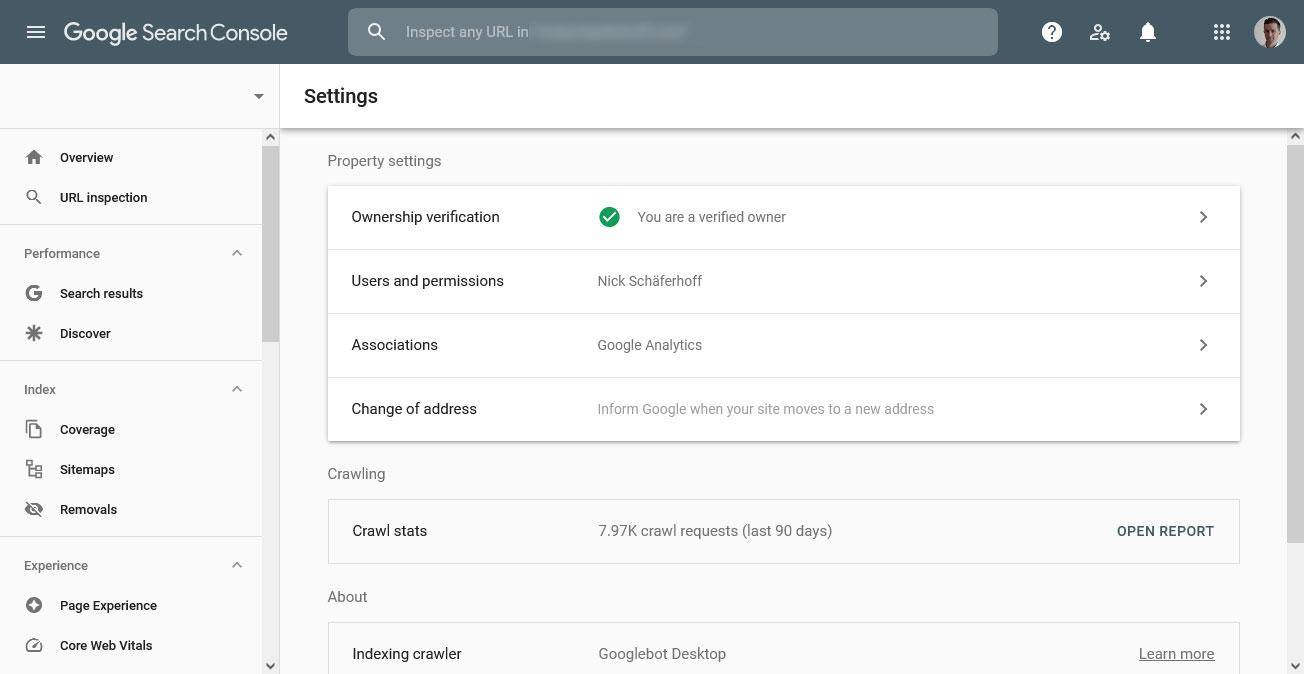The height and width of the screenshot is (674, 1304).
Task: Click the Crawl stats label
Action: [390, 531]
